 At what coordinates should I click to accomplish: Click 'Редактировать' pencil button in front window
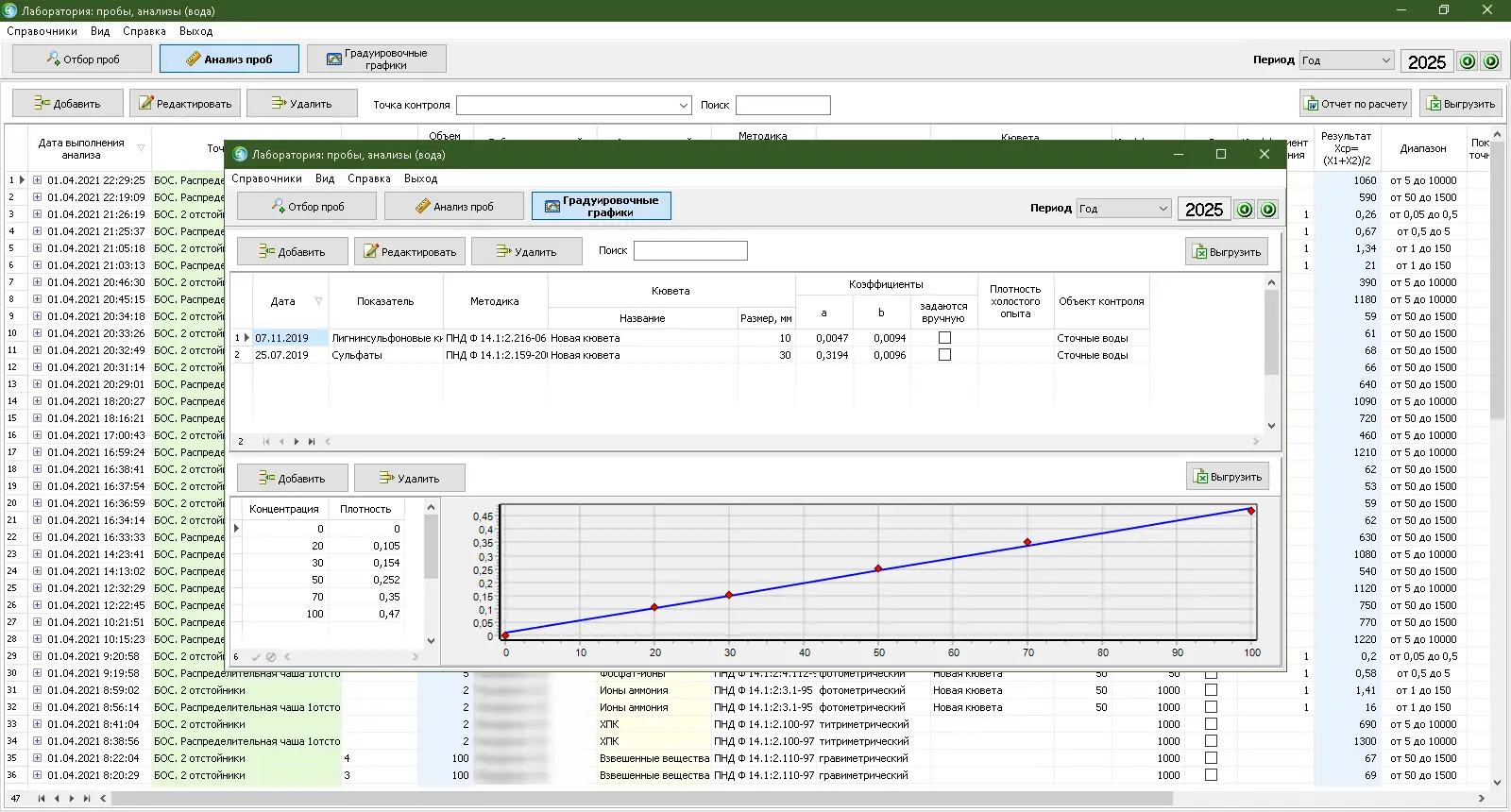[x=409, y=252]
